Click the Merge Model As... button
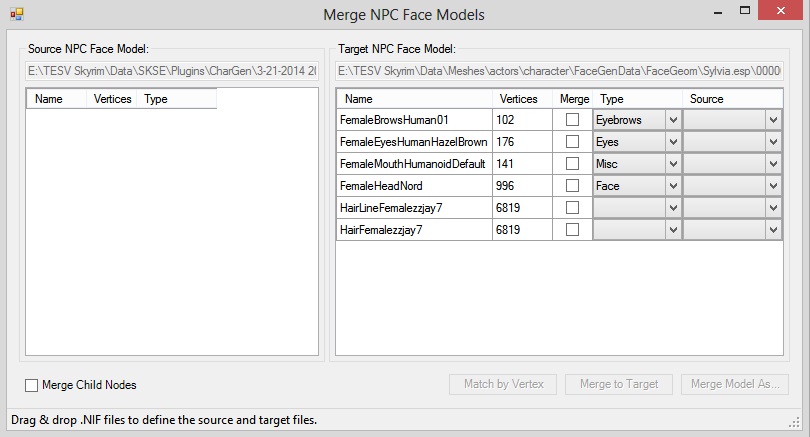This screenshot has height=437, width=810. [735, 384]
